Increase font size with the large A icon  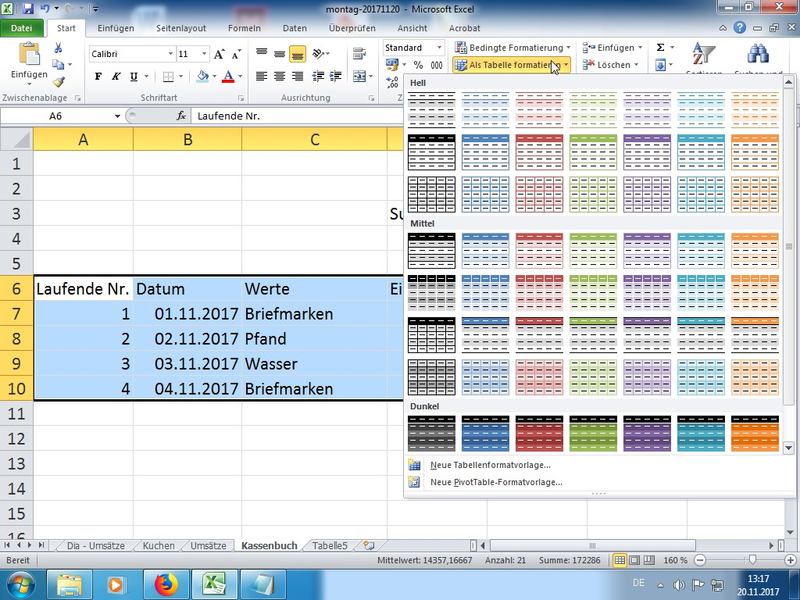click(x=219, y=54)
